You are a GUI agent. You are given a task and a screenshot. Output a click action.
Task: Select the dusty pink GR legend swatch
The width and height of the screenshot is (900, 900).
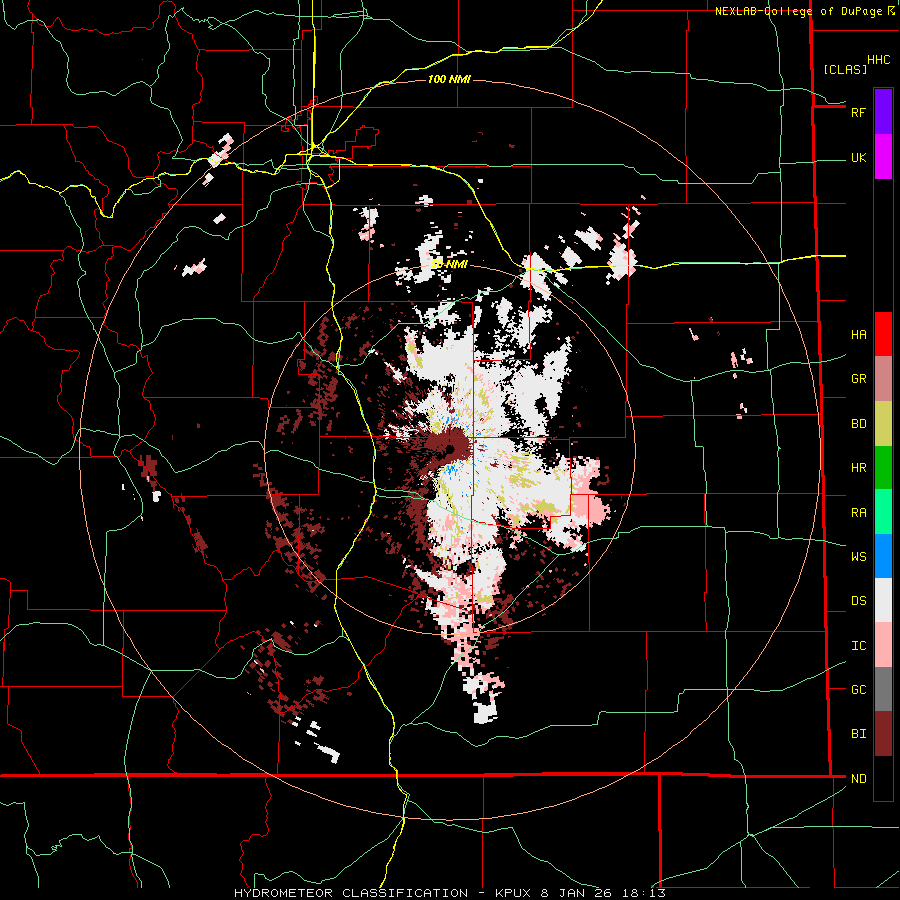click(883, 379)
